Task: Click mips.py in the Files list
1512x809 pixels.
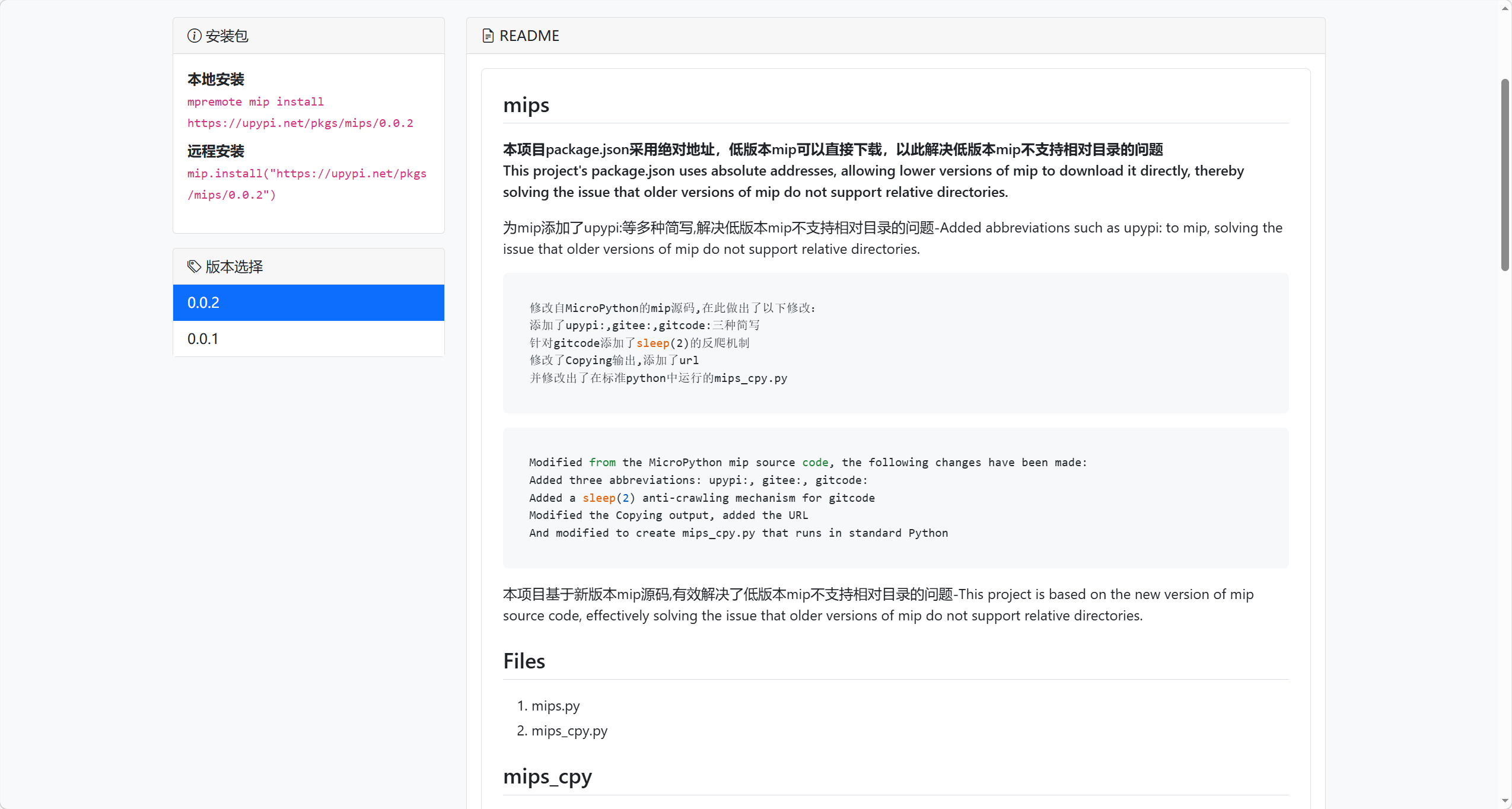Action: [555, 706]
